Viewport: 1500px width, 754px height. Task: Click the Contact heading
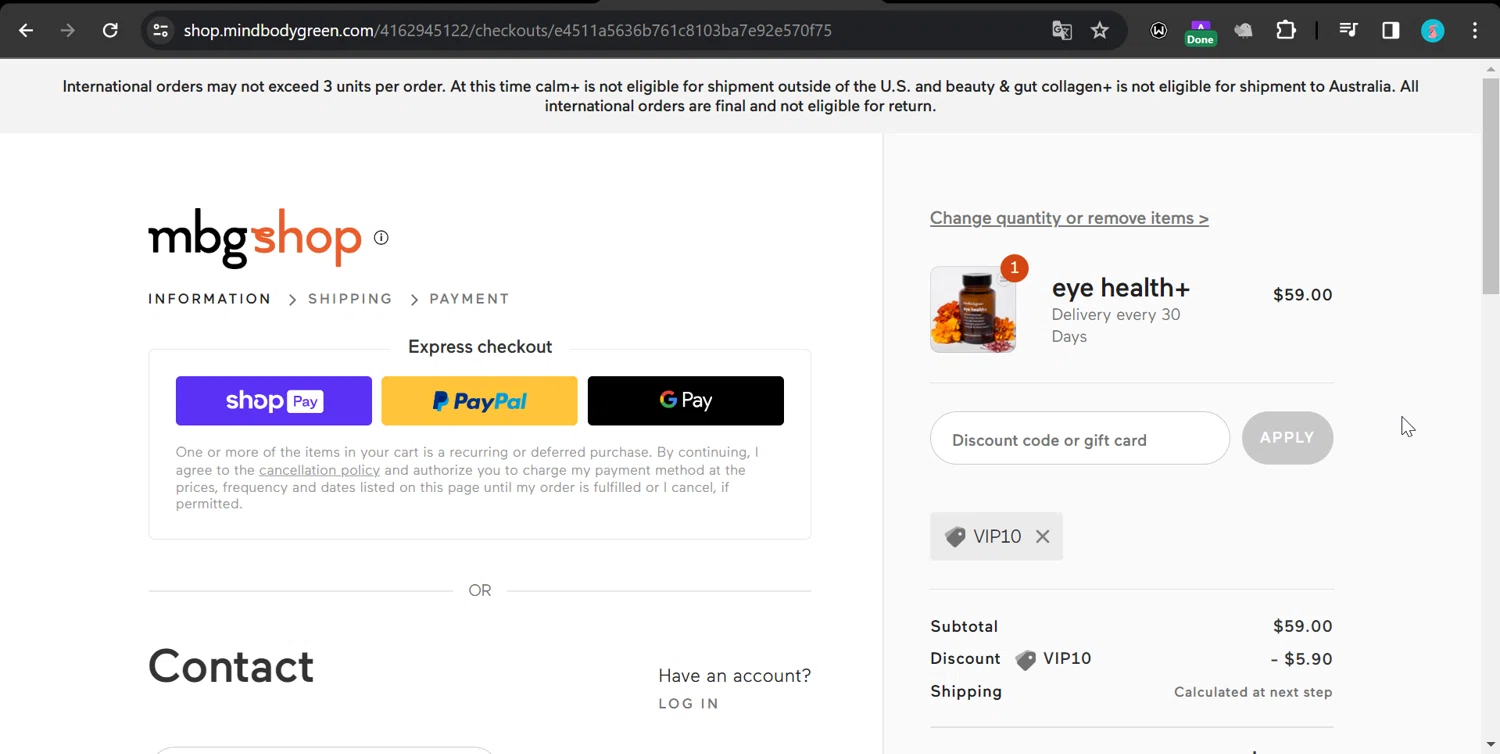coord(231,666)
